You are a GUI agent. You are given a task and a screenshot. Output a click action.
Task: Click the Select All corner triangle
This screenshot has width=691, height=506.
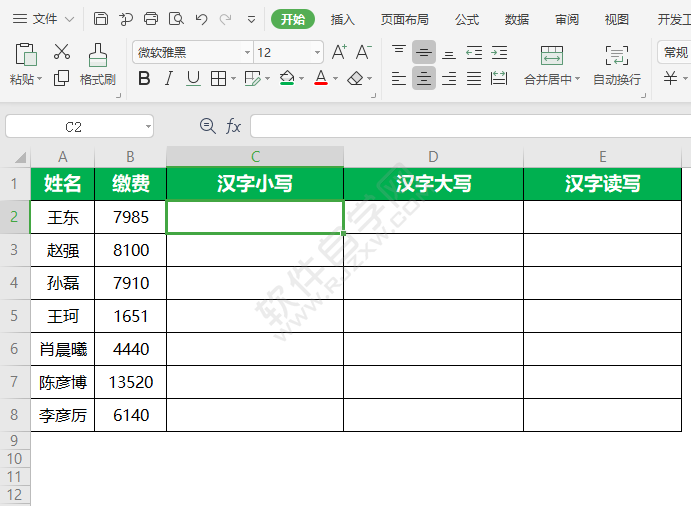tap(20, 157)
